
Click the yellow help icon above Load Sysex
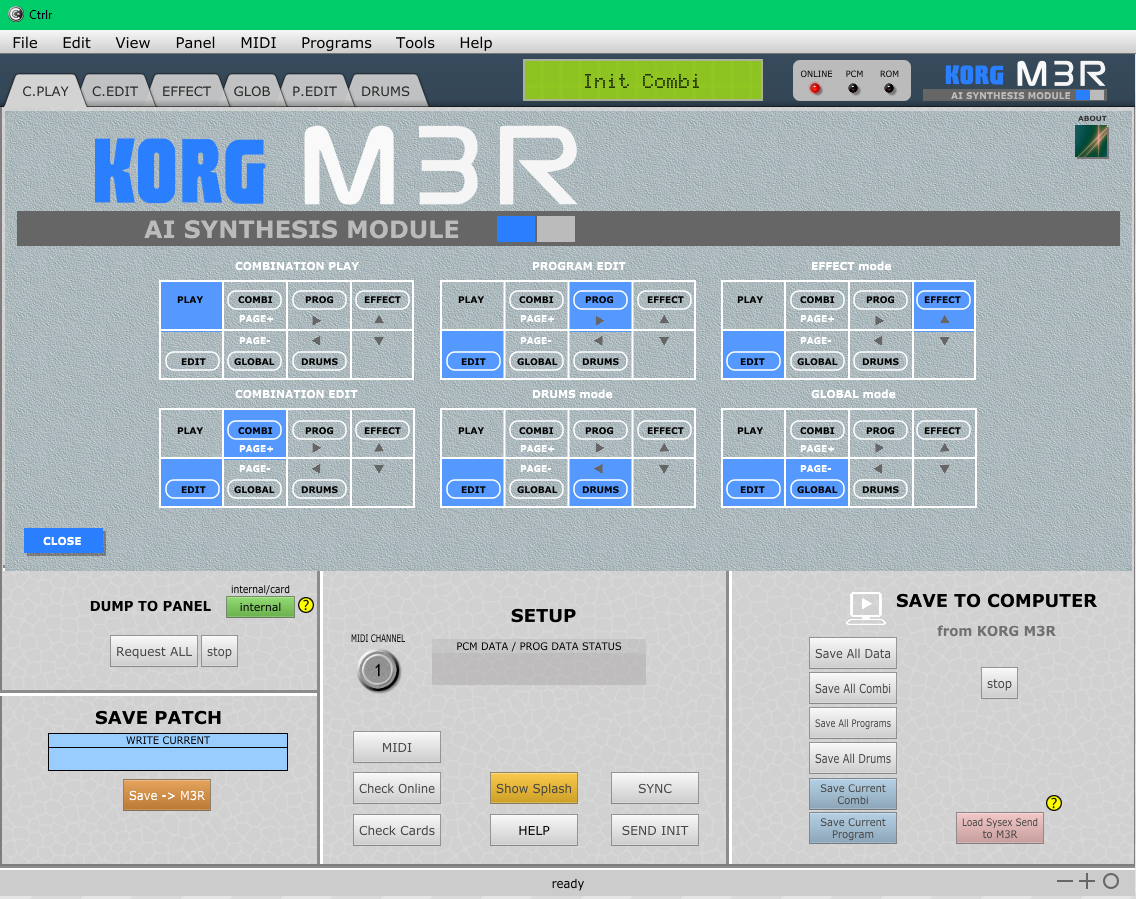[x=1053, y=803]
